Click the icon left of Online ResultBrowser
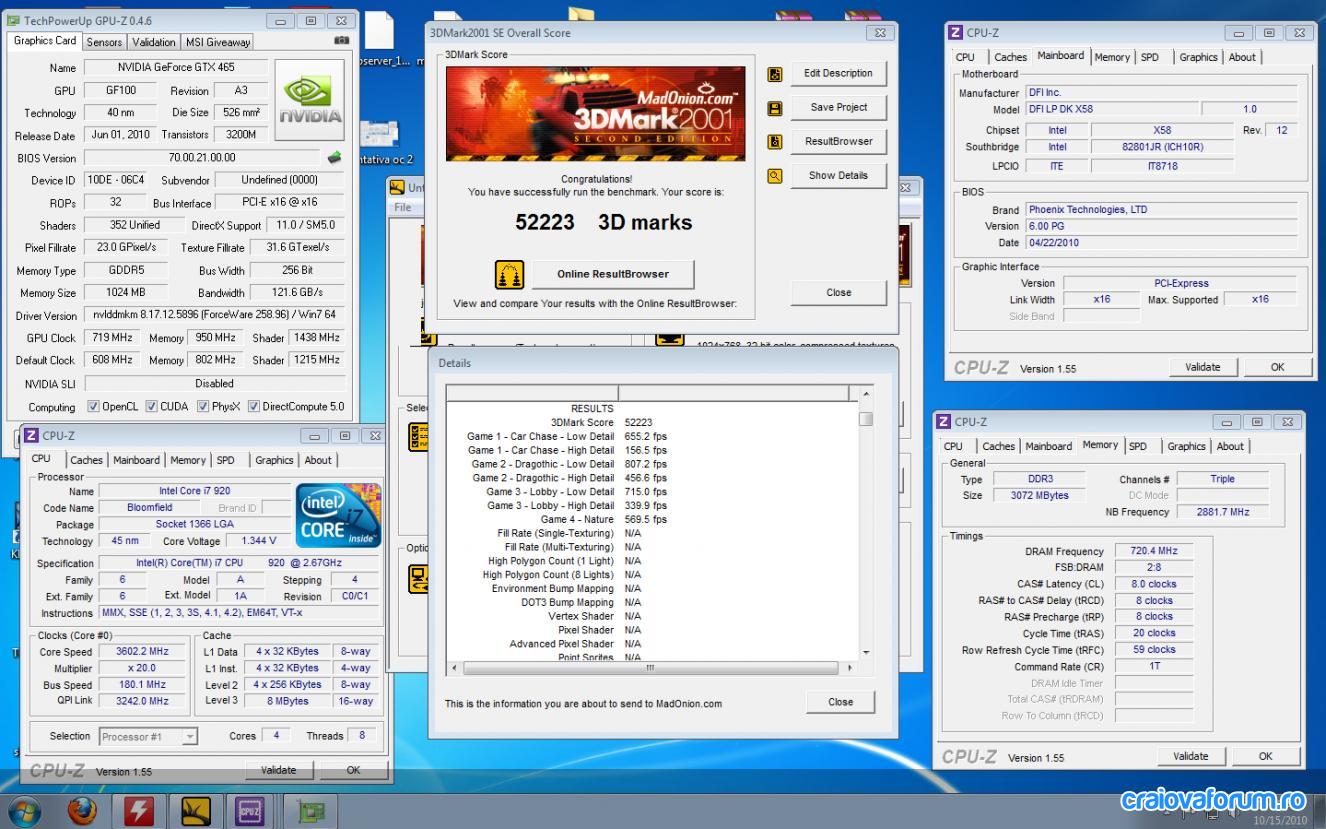 tap(510, 274)
